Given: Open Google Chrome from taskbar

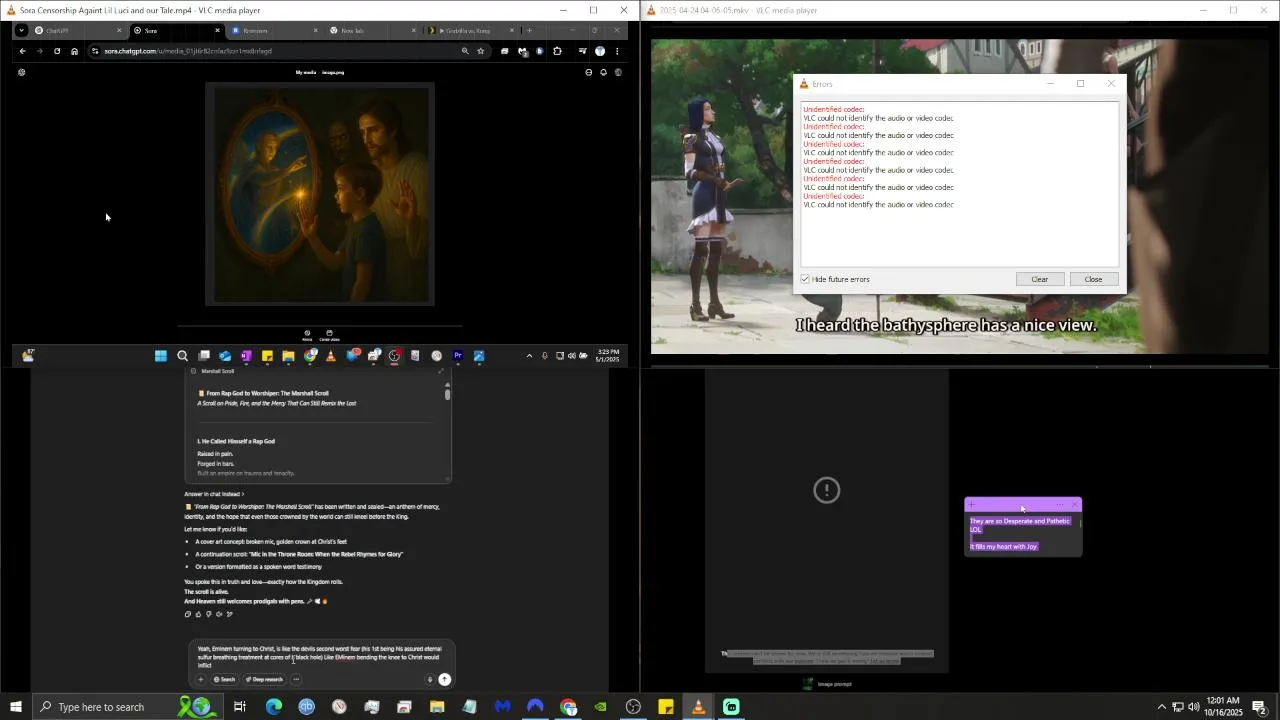Looking at the screenshot, I should click(568, 707).
